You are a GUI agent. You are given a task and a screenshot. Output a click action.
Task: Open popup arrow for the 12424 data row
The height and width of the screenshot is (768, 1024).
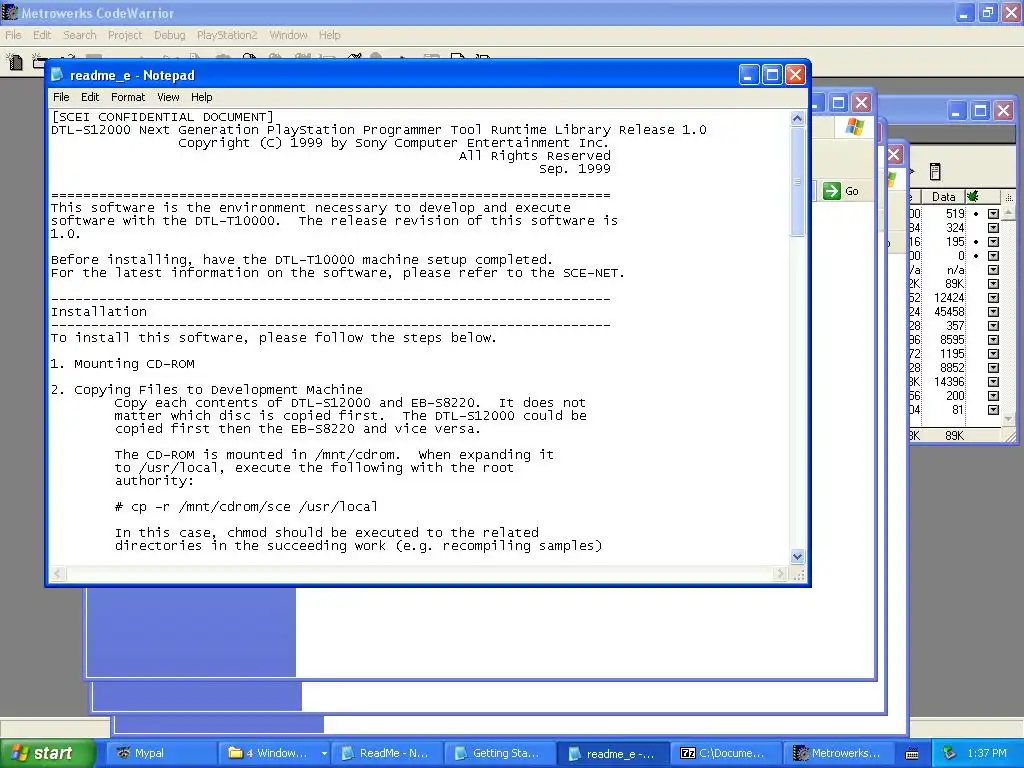pos(993,298)
